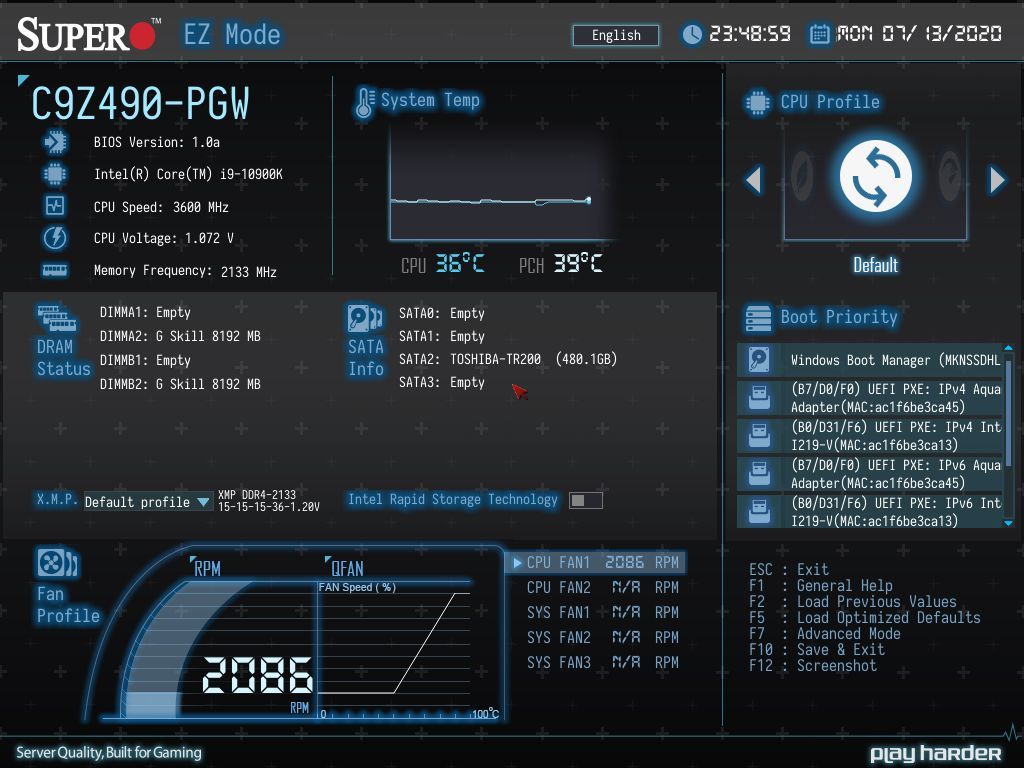Screen dimensions: 1024x768
Task: Click the CPU Voltage lightning icon
Action: (x=55, y=238)
